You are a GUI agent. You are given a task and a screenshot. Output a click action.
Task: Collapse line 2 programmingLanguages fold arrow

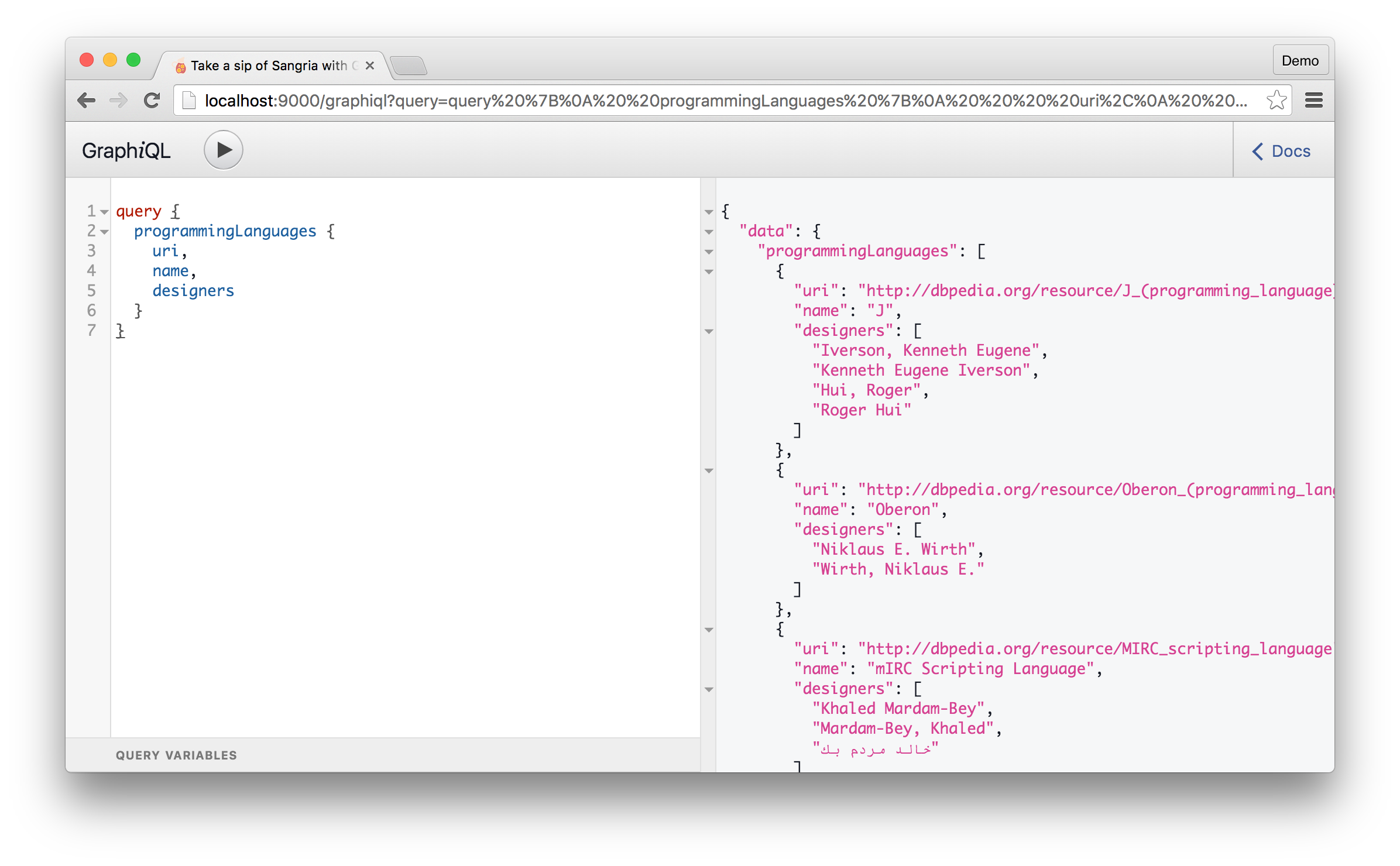105,232
